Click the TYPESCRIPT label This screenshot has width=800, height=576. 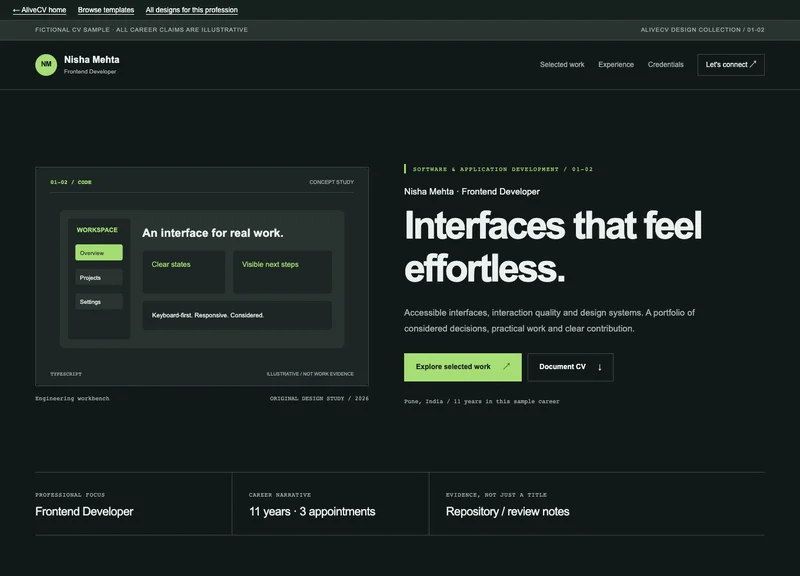[x=66, y=374]
